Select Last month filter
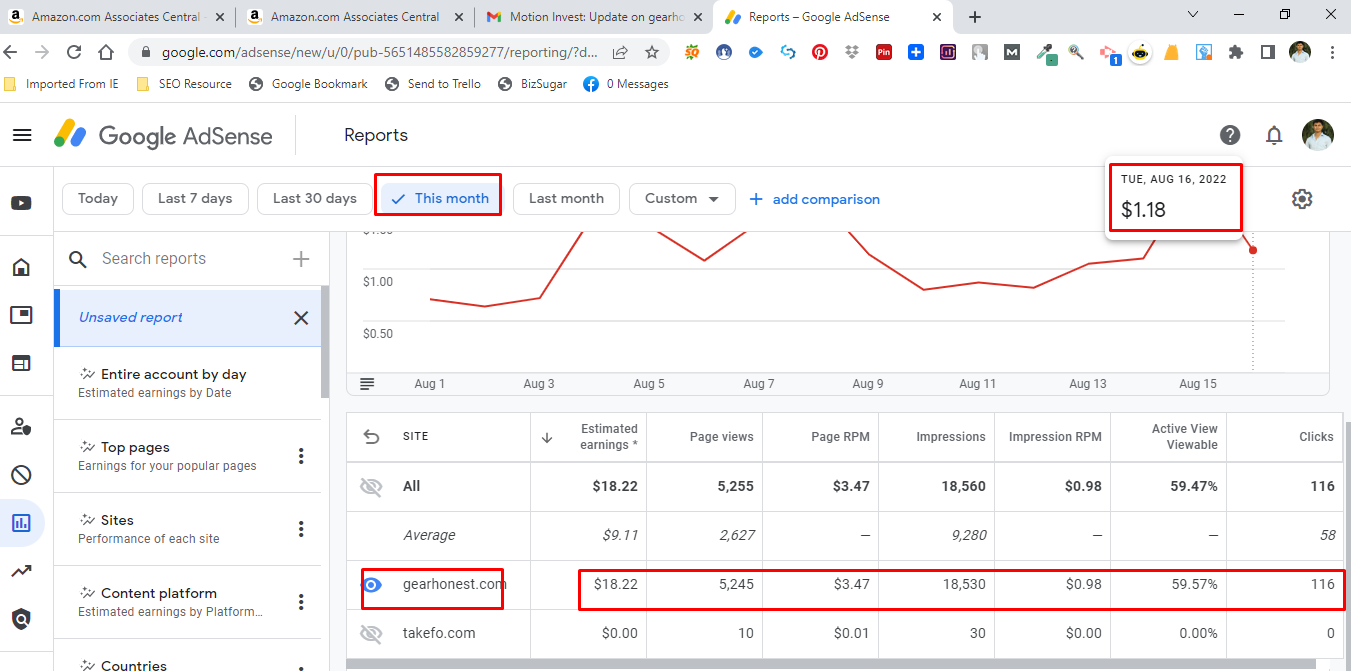1351x671 pixels. point(566,199)
